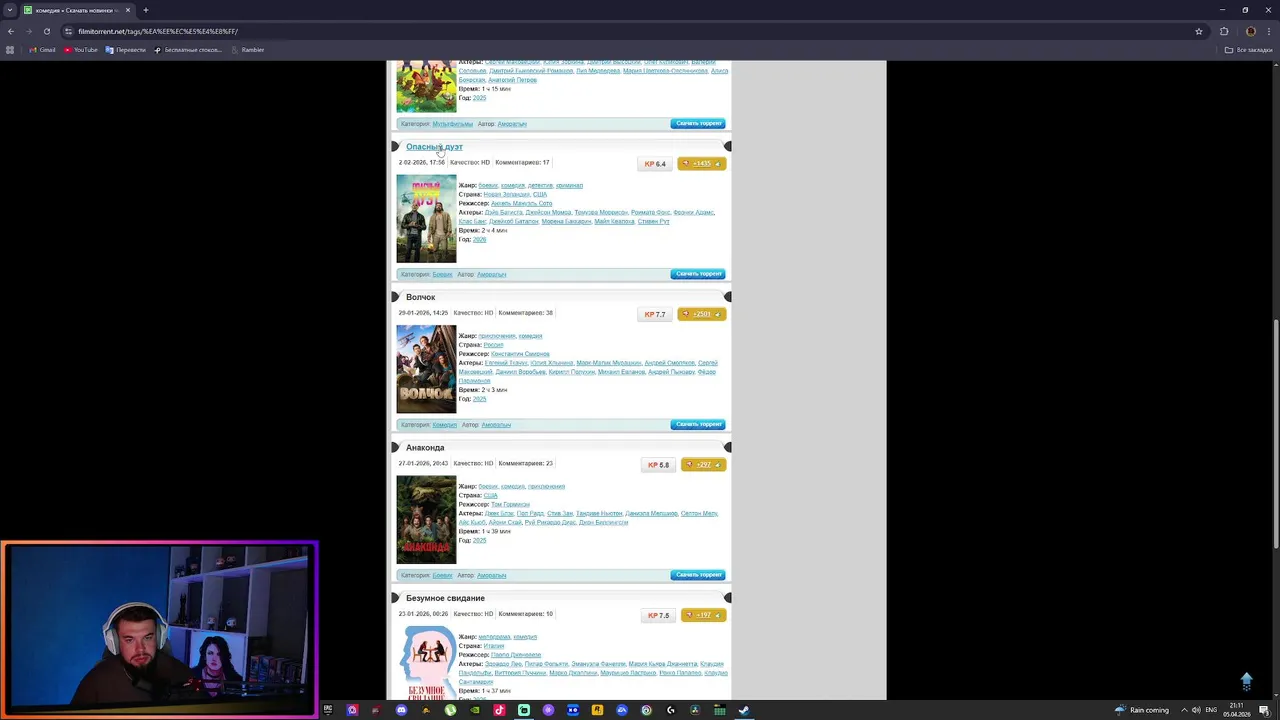Open Discord icon in taskbar
1280x720 pixels.
coord(401,710)
